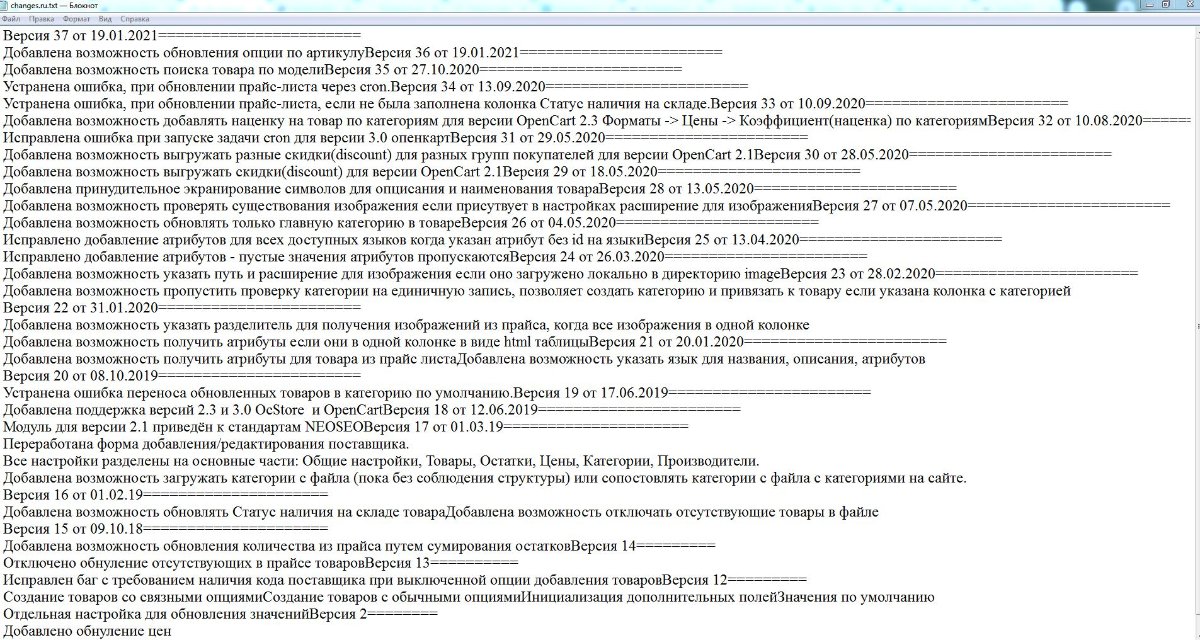Open the Файл menu
Screen dimensions: 1200x640
point(11,19)
